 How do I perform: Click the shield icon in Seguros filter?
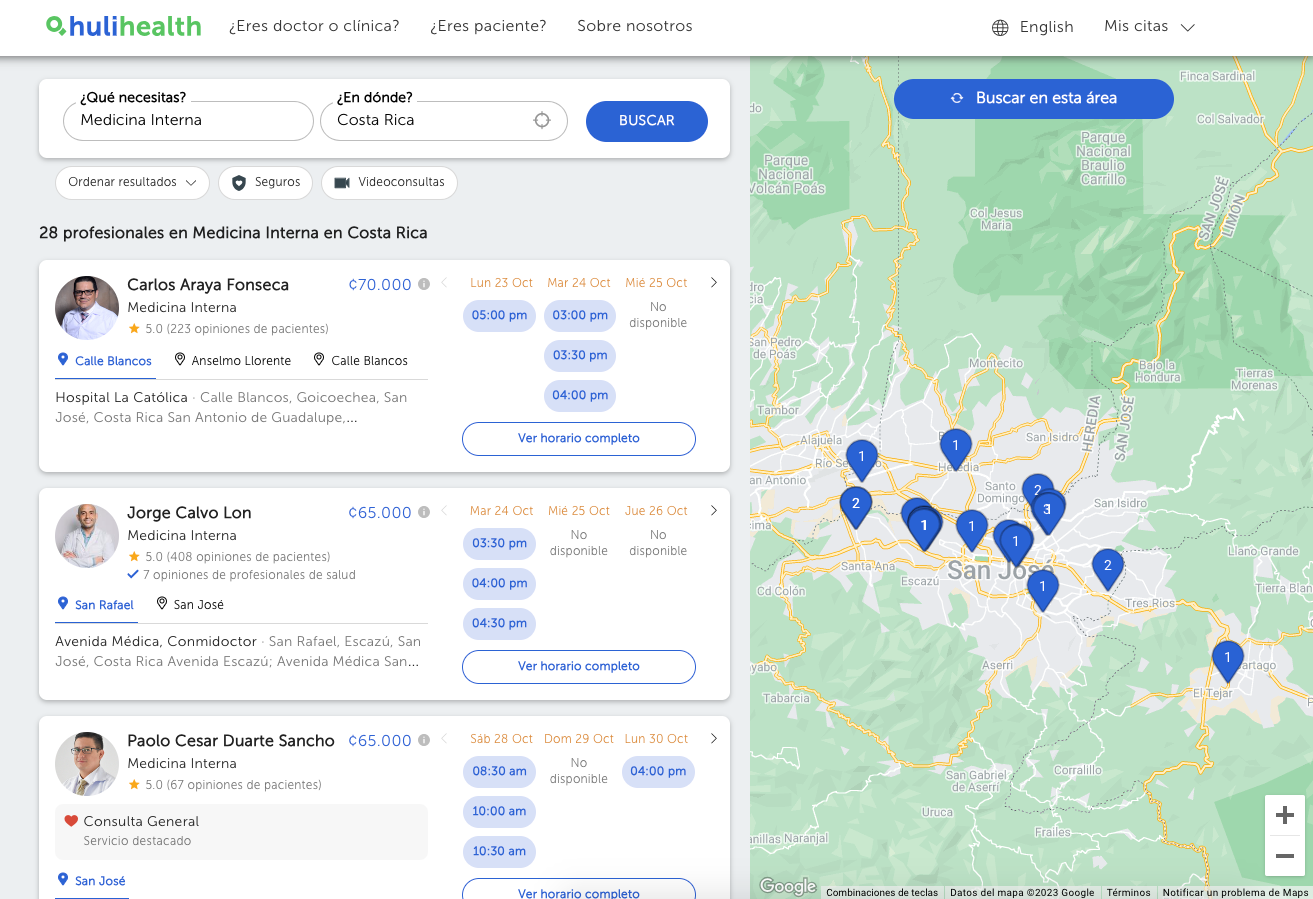point(238,183)
